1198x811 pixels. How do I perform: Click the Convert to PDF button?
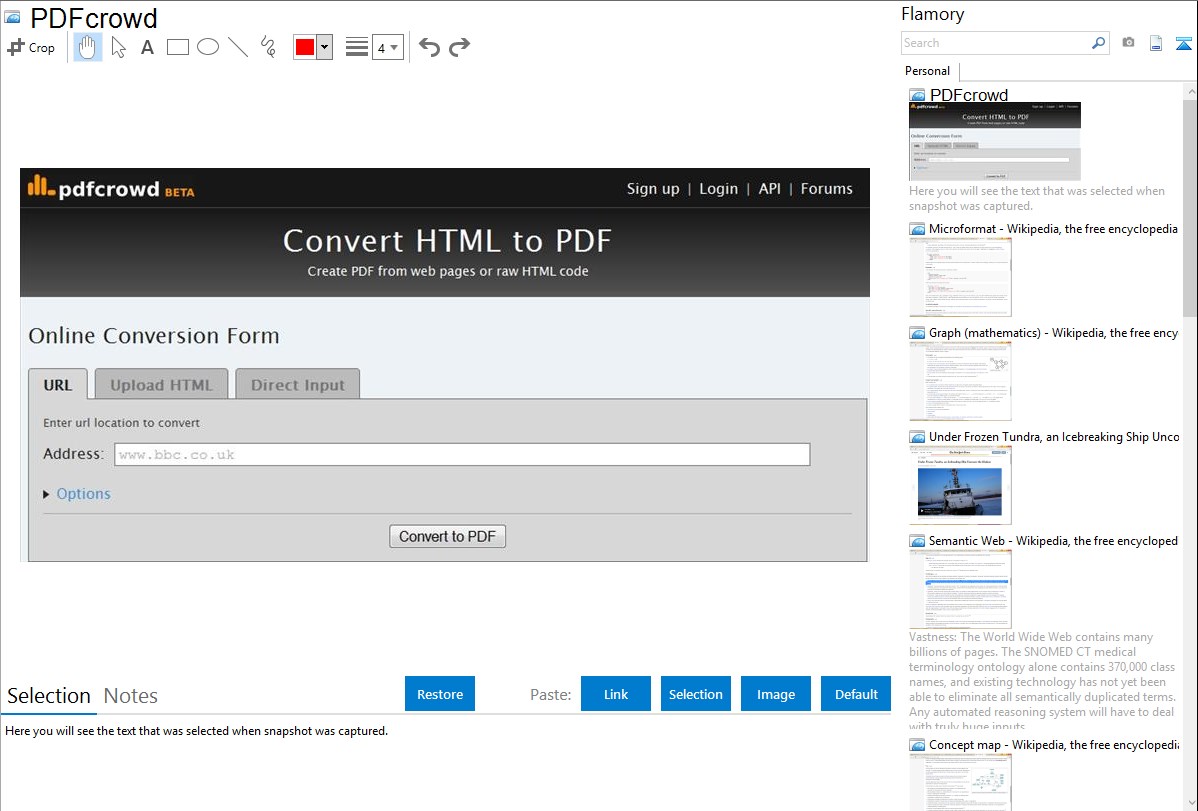[448, 537]
